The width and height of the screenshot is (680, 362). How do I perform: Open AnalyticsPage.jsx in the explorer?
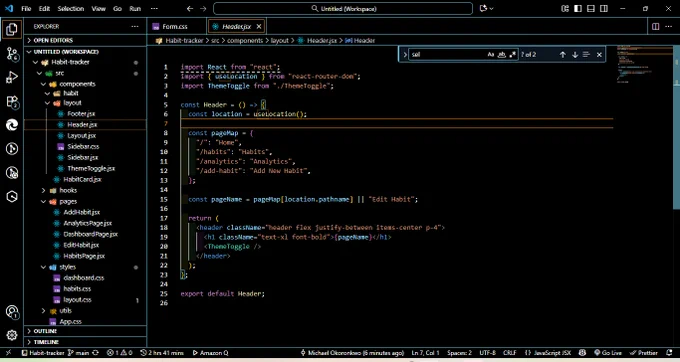click(88, 223)
